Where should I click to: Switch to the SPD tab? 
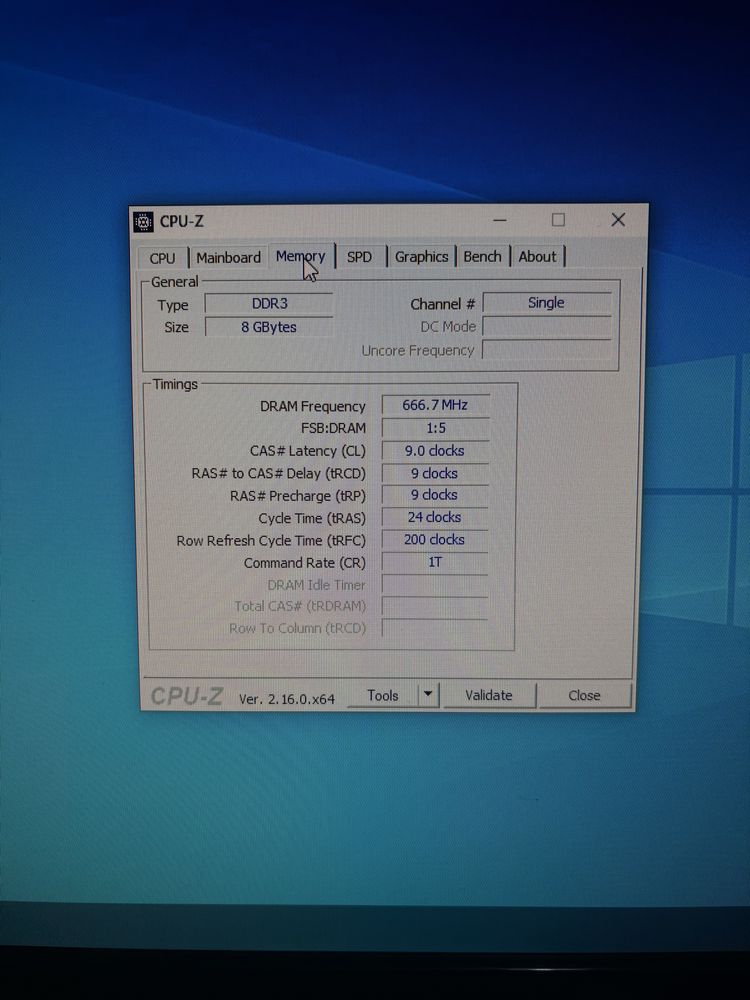click(359, 257)
